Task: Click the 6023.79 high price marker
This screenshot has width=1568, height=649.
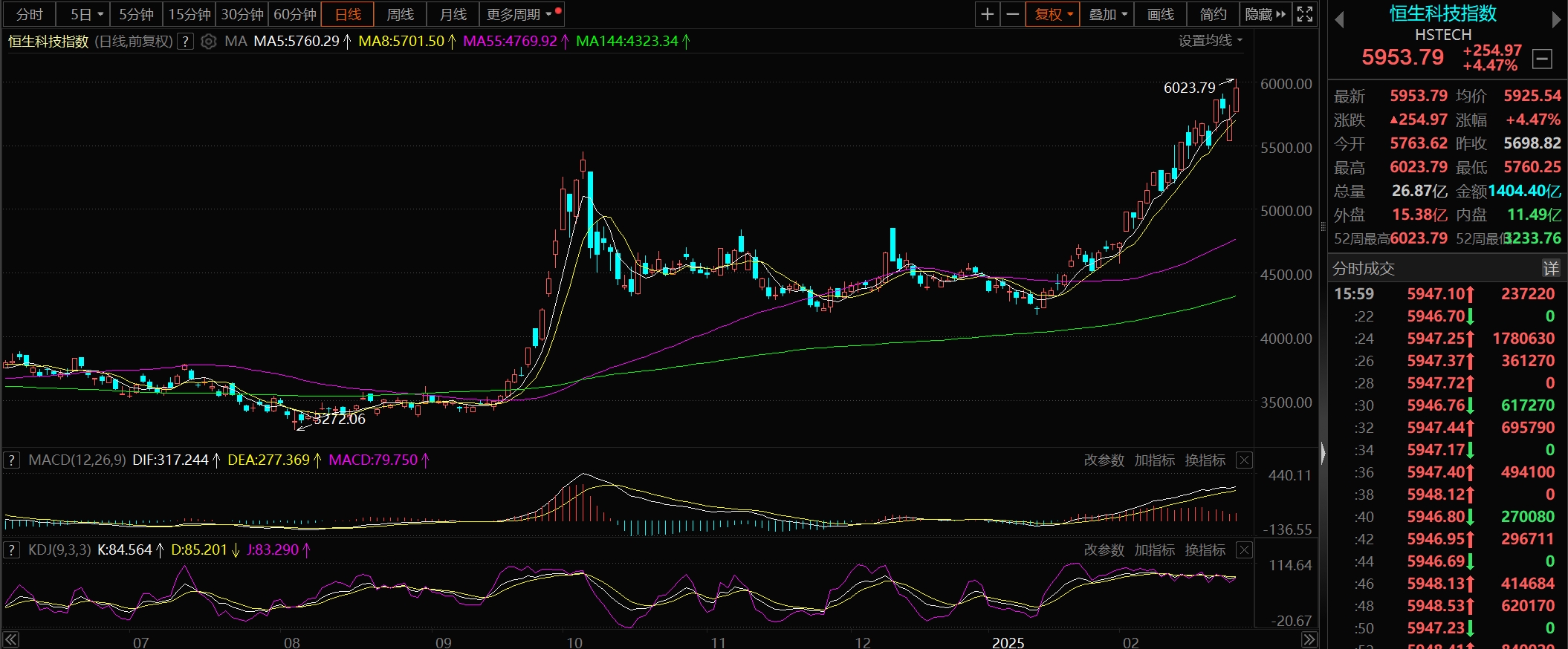Action: pyautogui.click(x=1189, y=88)
